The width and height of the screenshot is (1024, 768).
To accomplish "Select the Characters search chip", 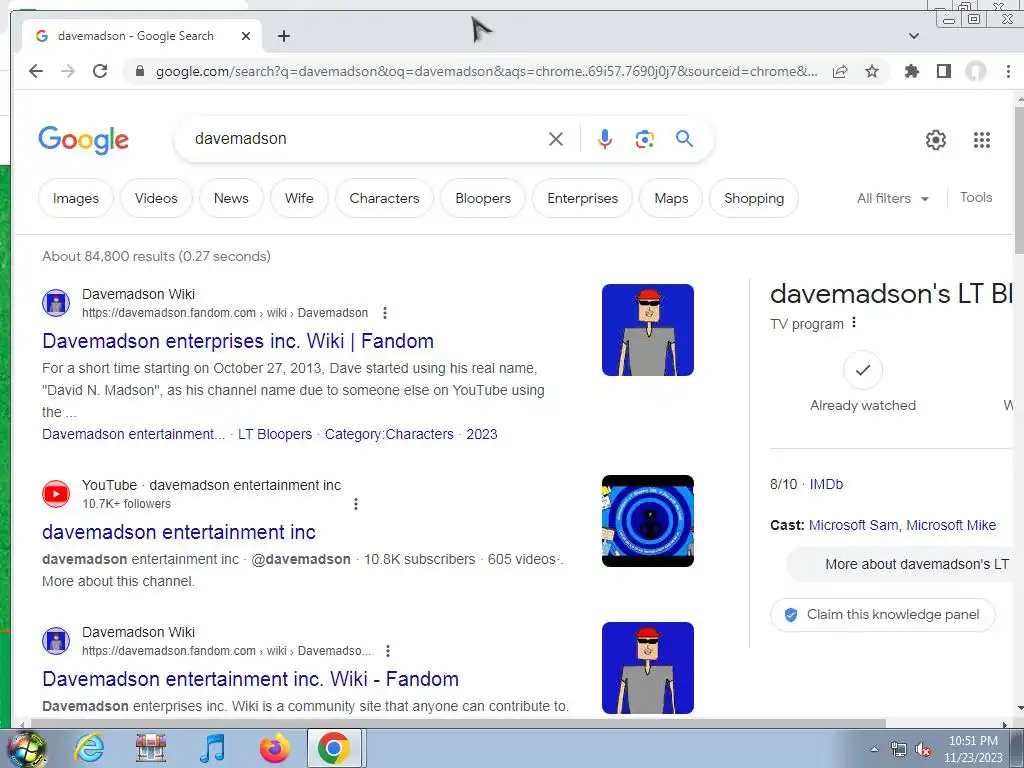I will click(384, 198).
